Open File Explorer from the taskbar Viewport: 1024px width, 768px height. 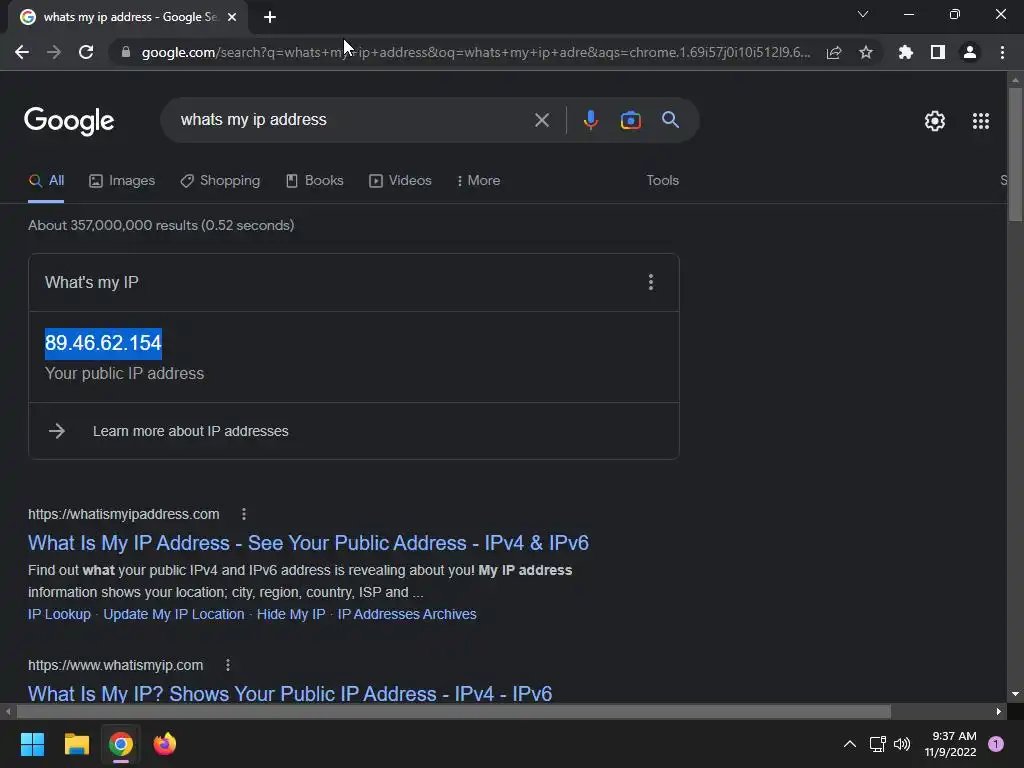(76, 744)
